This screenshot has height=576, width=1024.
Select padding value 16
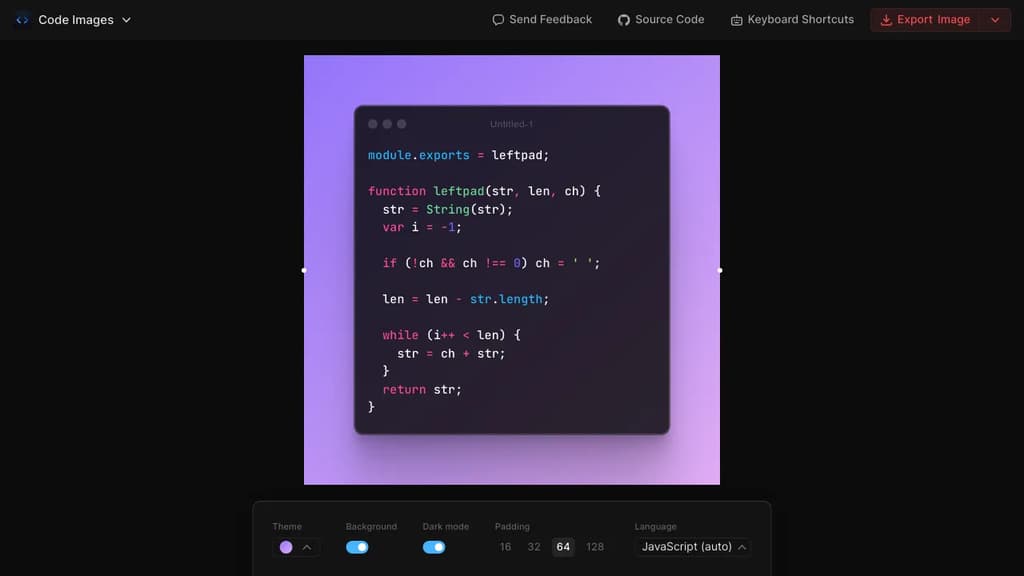pyautogui.click(x=505, y=547)
